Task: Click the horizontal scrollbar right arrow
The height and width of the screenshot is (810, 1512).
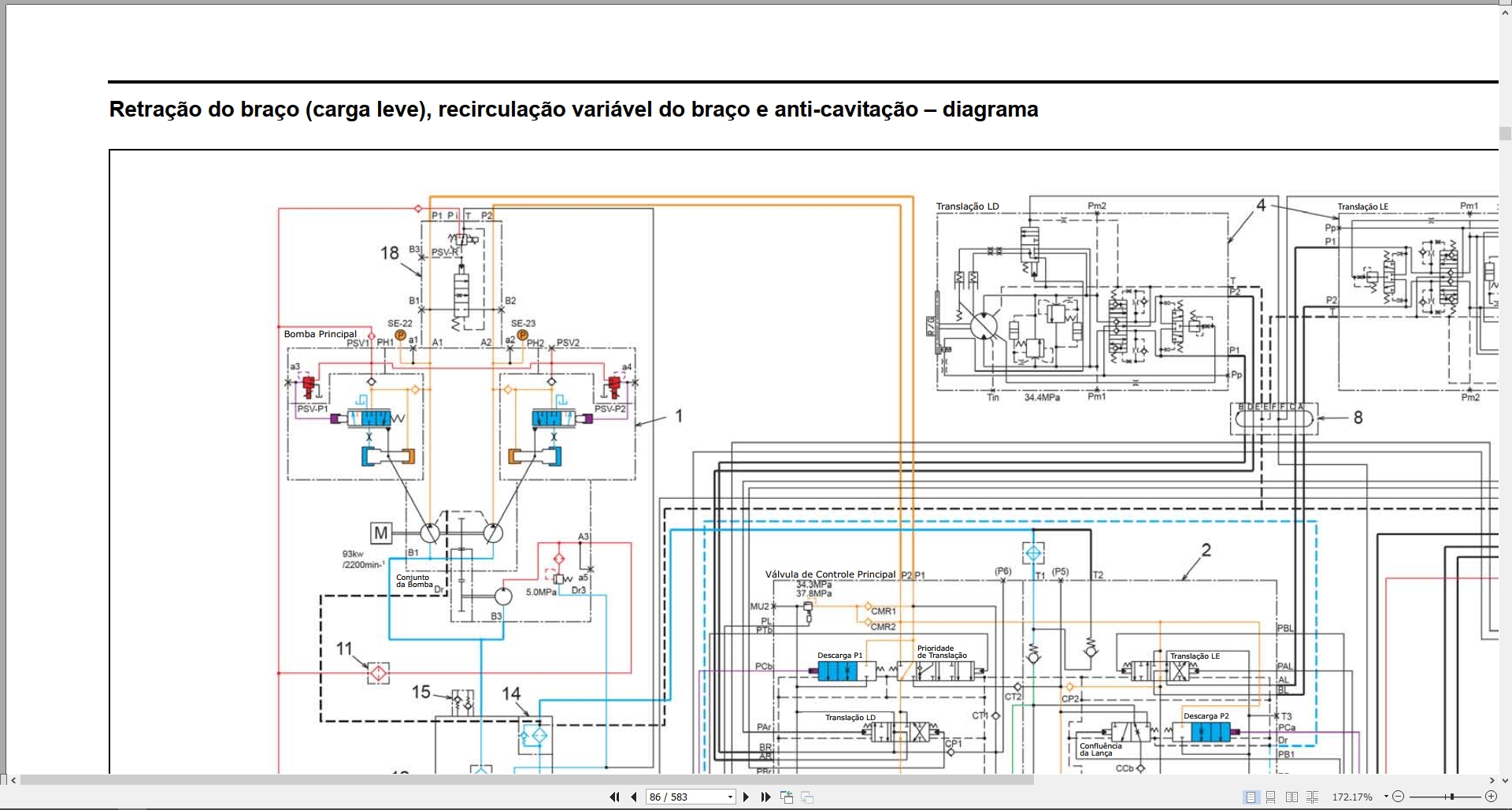Action: tap(1492, 780)
